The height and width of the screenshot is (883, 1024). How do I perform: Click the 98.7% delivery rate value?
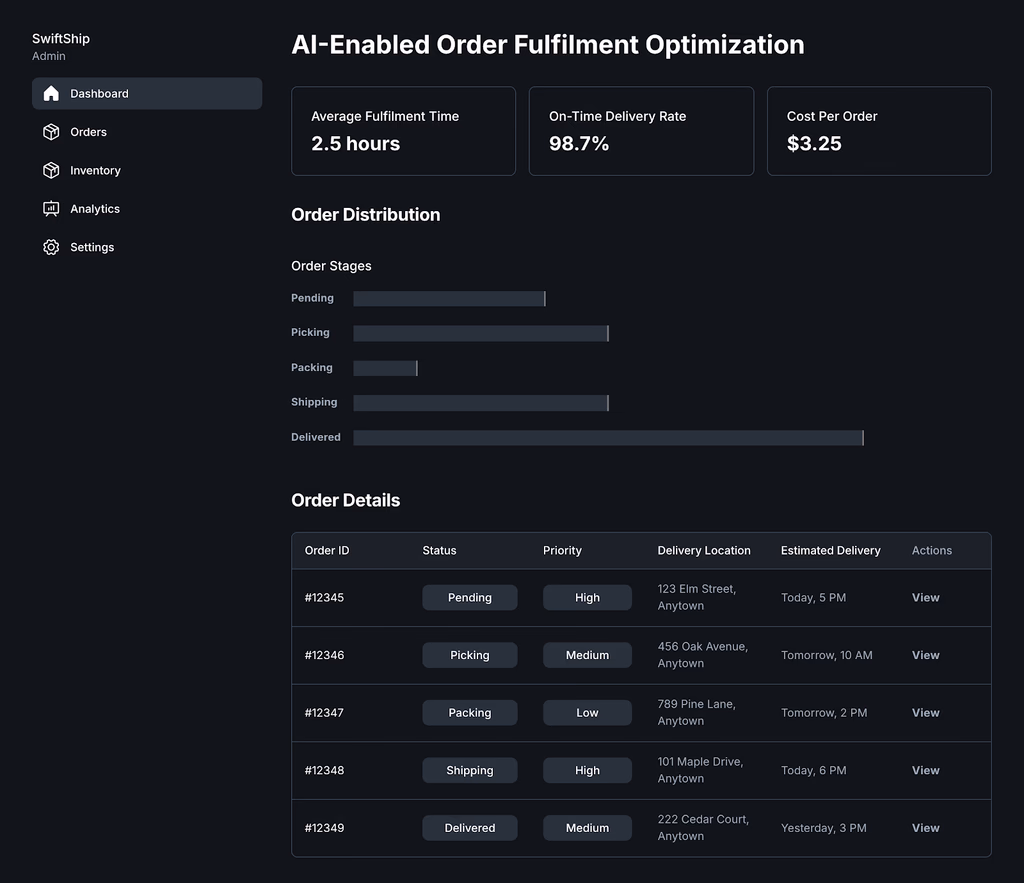(x=579, y=144)
